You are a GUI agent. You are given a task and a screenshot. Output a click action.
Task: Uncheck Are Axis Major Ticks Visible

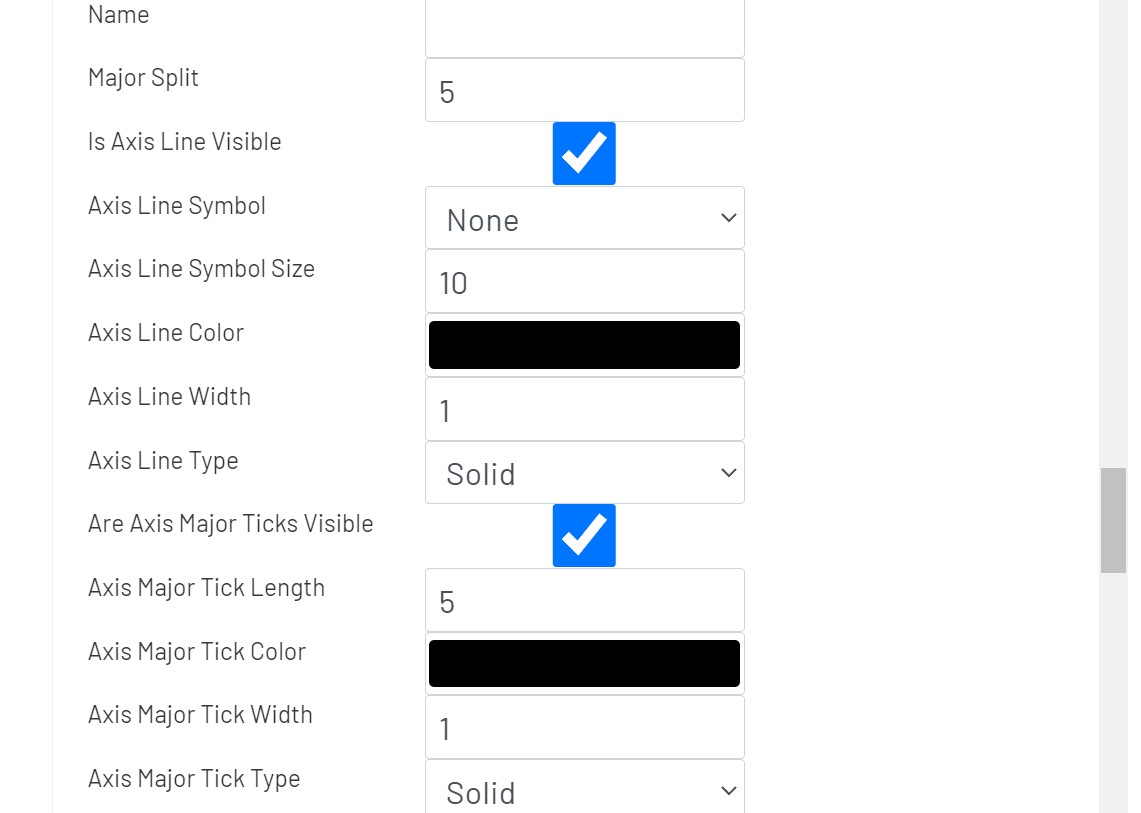[584, 535]
